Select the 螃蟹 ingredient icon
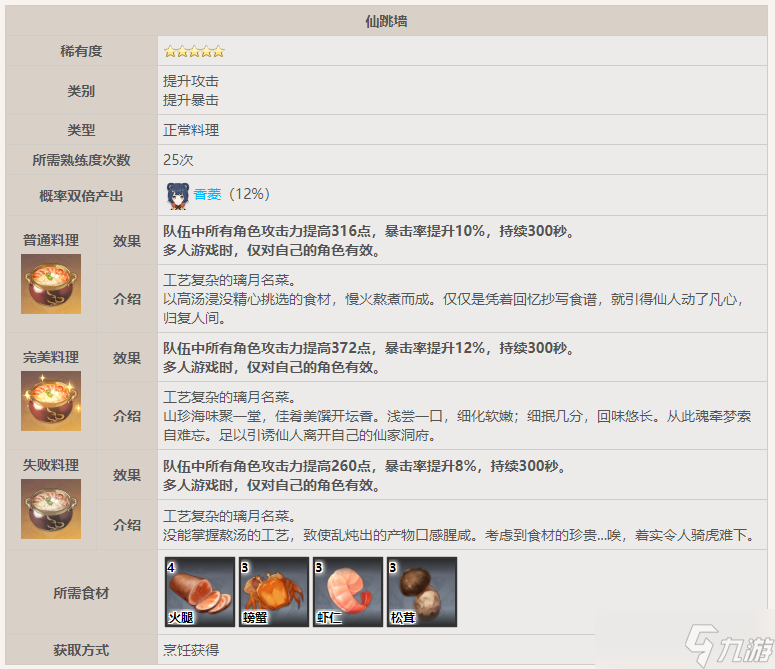This screenshot has width=775, height=669. [x=274, y=592]
